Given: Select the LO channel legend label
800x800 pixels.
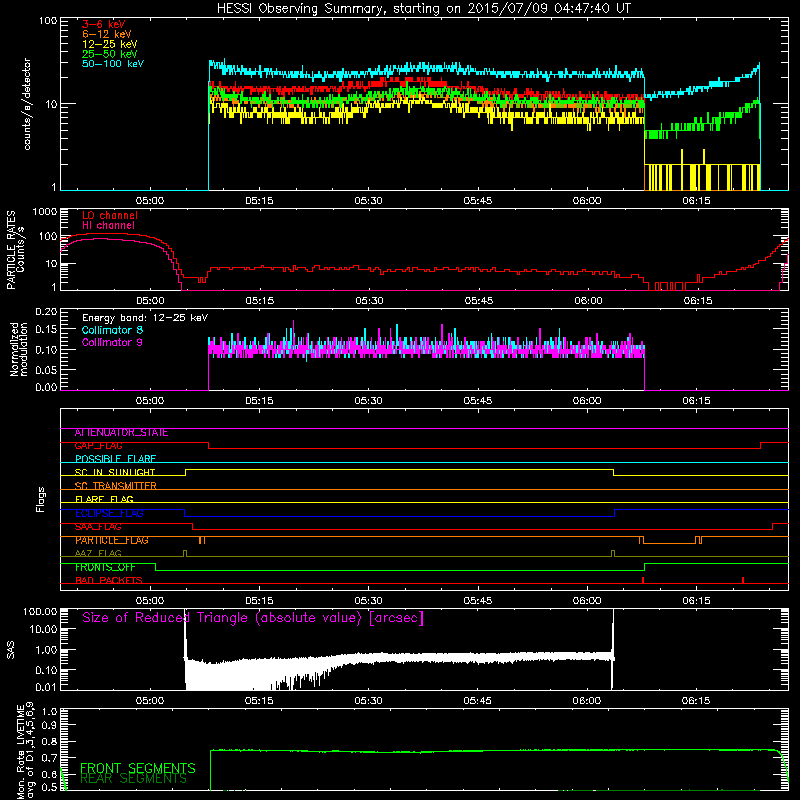Looking at the screenshot, I should coord(110,215).
